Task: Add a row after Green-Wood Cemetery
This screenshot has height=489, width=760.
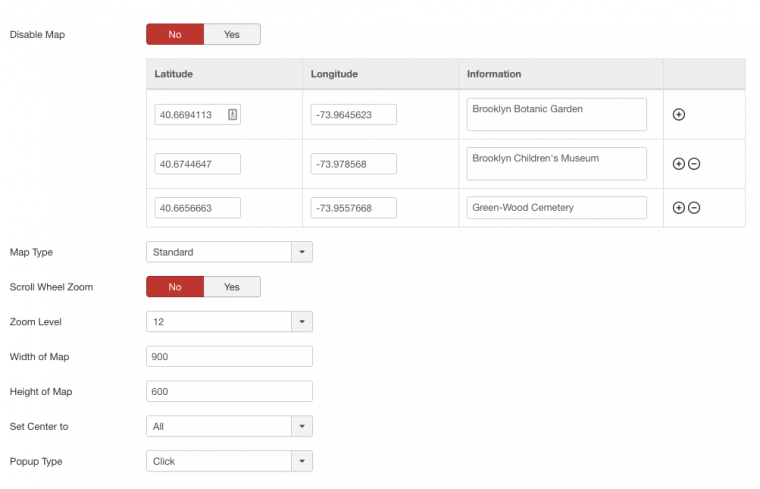Action: [x=679, y=208]
